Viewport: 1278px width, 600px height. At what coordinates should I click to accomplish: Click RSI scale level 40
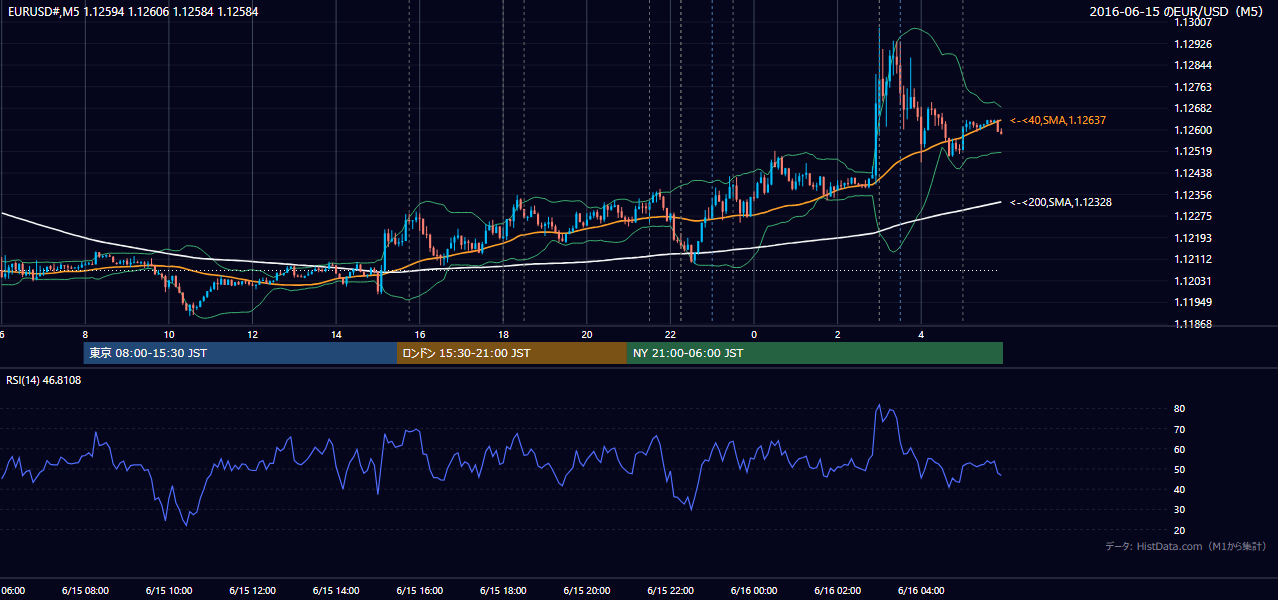tap(1180, 489)
